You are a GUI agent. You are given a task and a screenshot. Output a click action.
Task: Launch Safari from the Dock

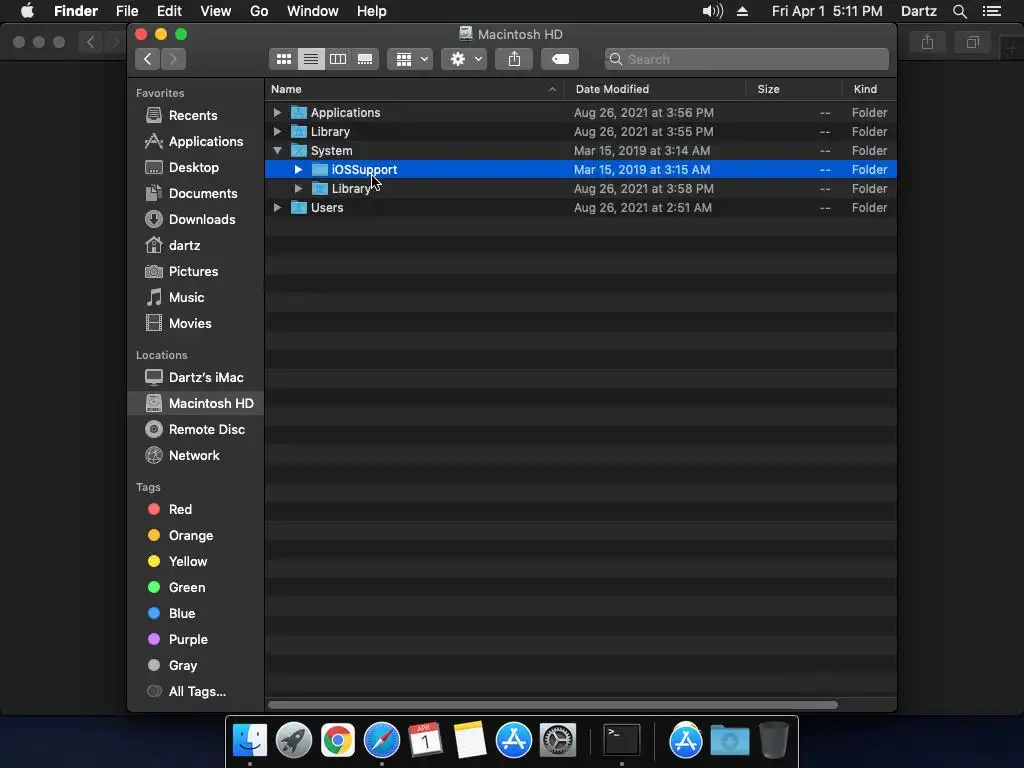(x=381, y=741)
